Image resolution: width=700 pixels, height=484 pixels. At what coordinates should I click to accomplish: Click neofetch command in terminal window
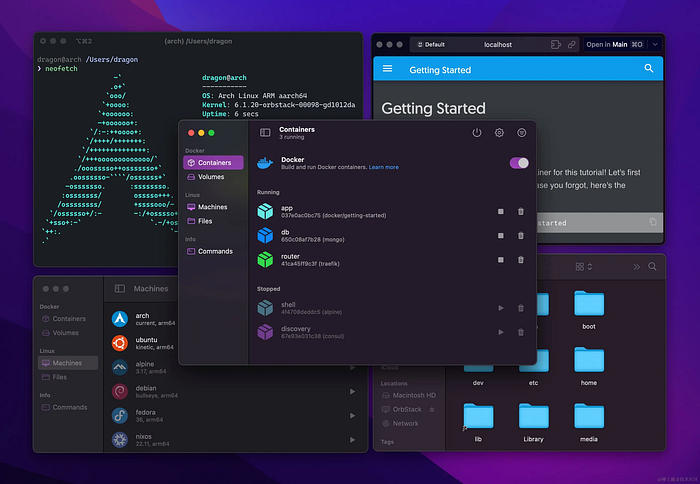[x=61, y=69]
